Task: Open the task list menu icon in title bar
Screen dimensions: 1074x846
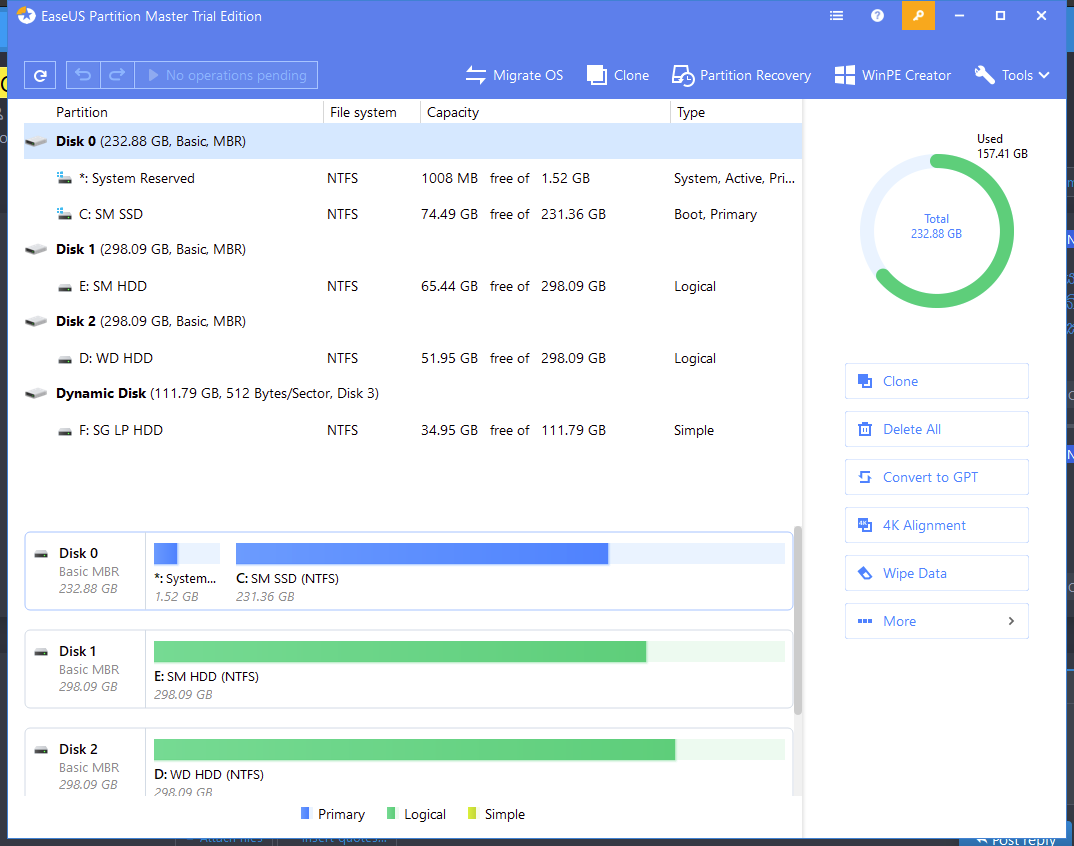Action: (836, 15)
